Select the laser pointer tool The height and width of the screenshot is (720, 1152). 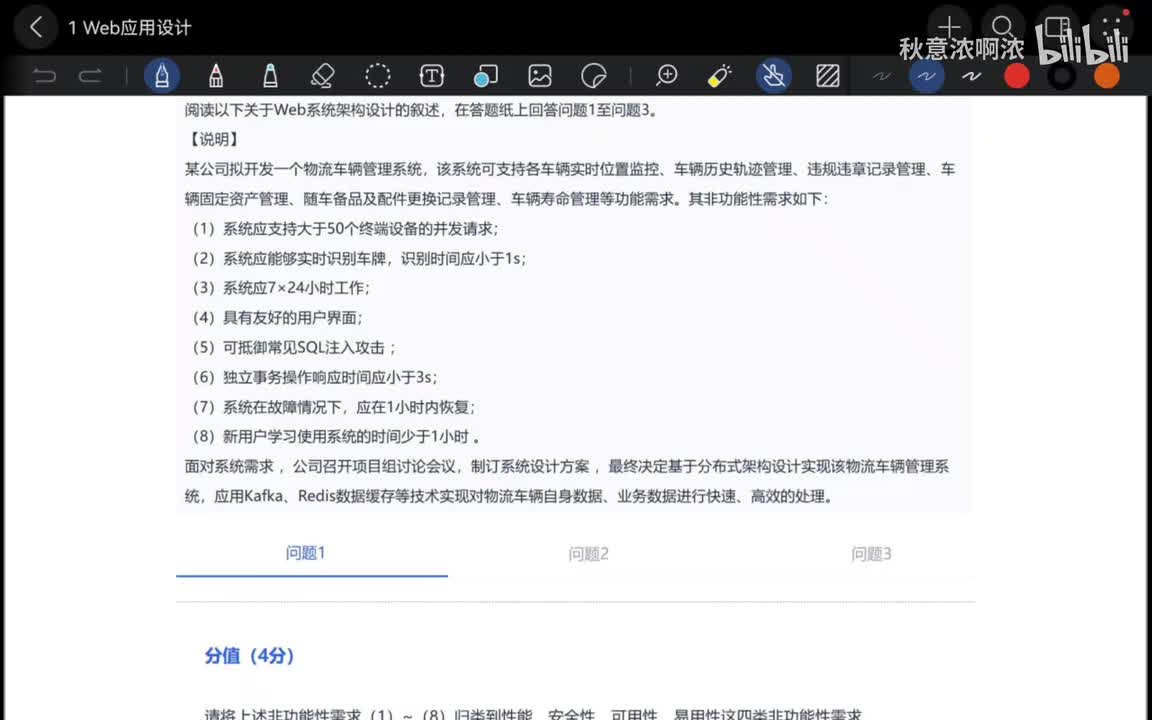[x=720, y=76]
